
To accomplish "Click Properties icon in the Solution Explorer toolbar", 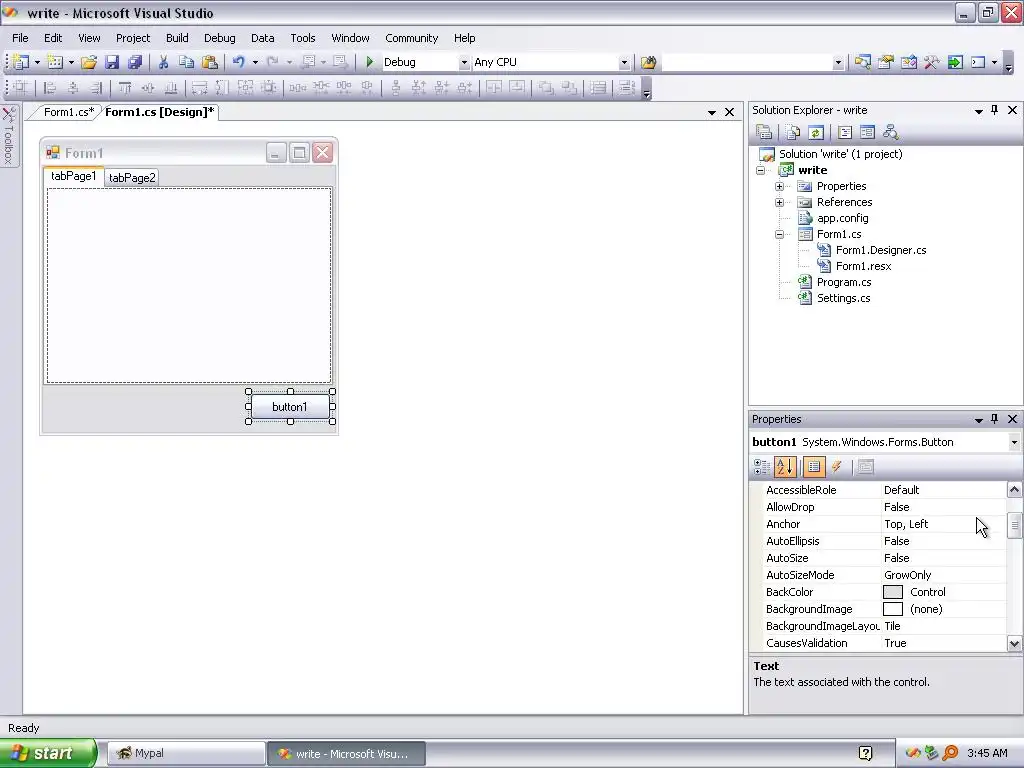I will [764, 133].
